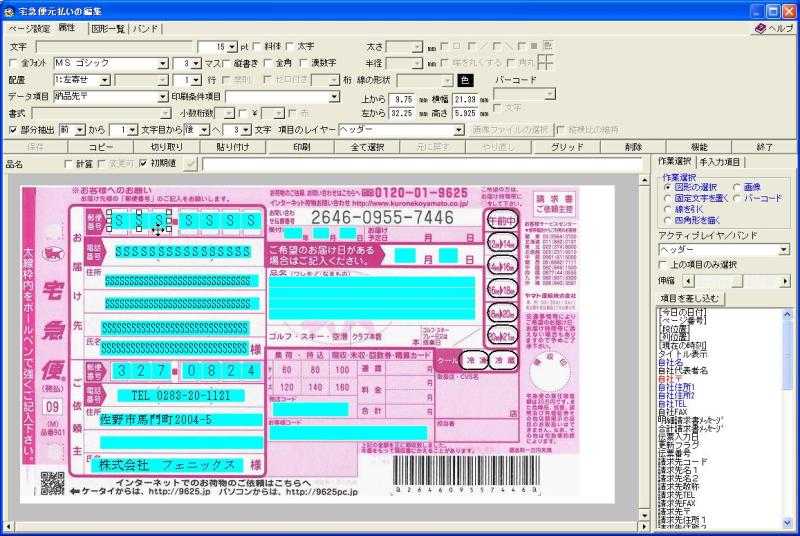Image resolution: width=800 pixels, height=536 pixels.
Task: Click the 削除 delete button
Action: coord(633,147)
